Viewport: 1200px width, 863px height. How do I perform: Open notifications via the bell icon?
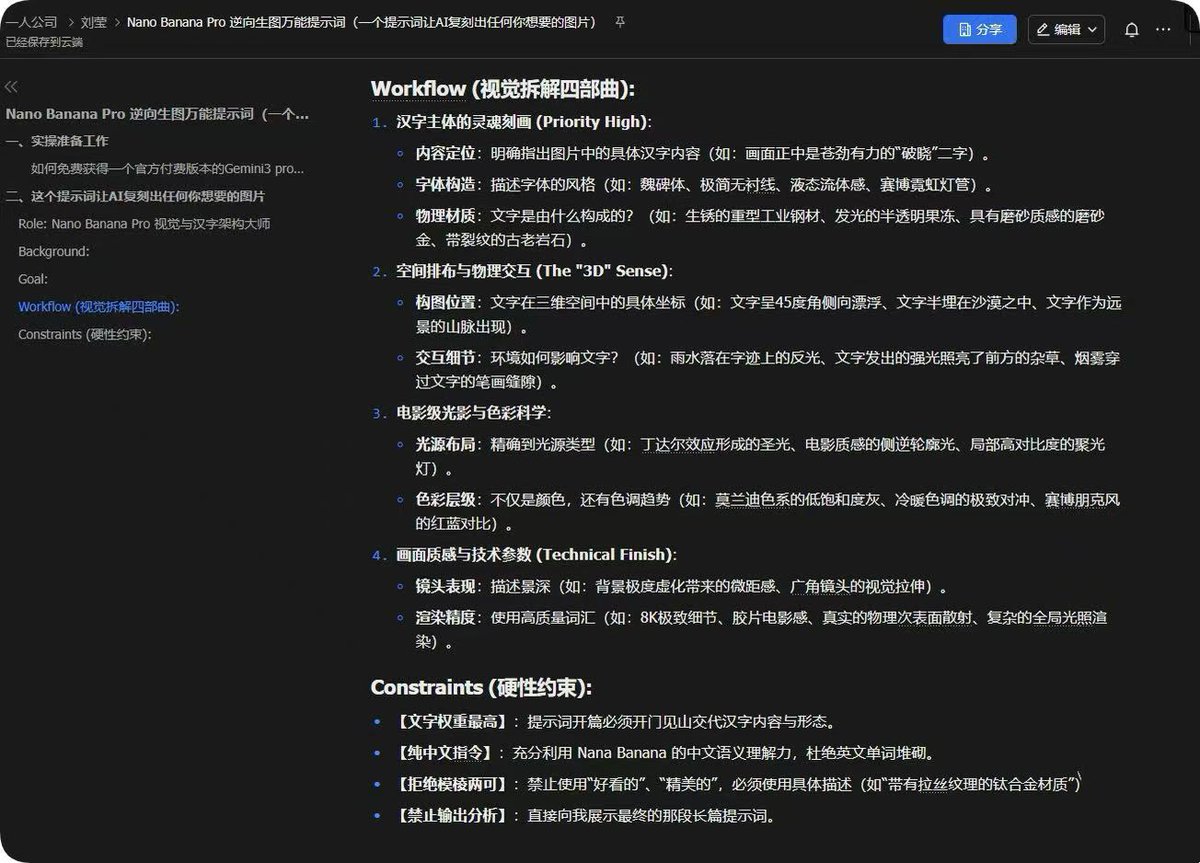(x=1131, y=30)
